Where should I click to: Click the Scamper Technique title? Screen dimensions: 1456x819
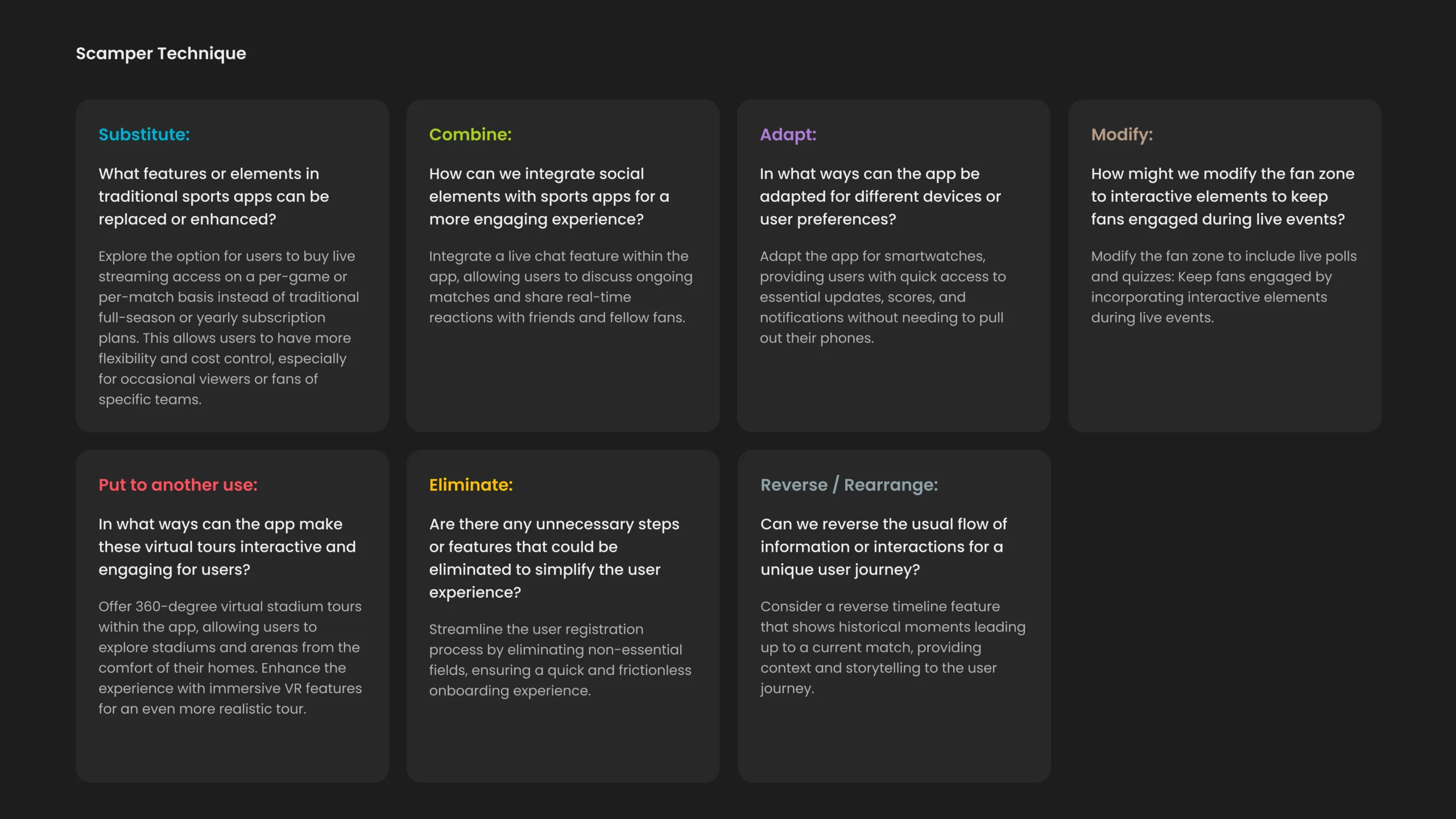point(161,53)
